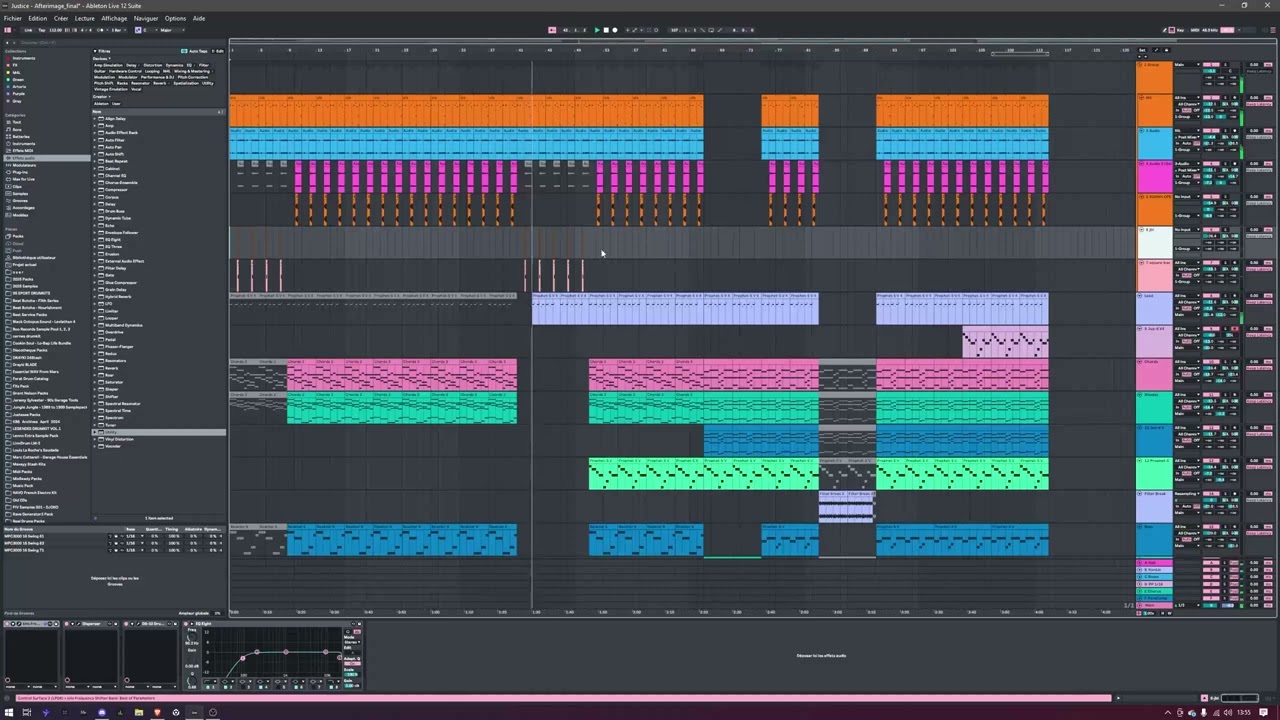Image resolution: width=1280 pixels, height=720 pixels.
Task: Adjust the Hit track volume slider
Action: point(1209,104)
